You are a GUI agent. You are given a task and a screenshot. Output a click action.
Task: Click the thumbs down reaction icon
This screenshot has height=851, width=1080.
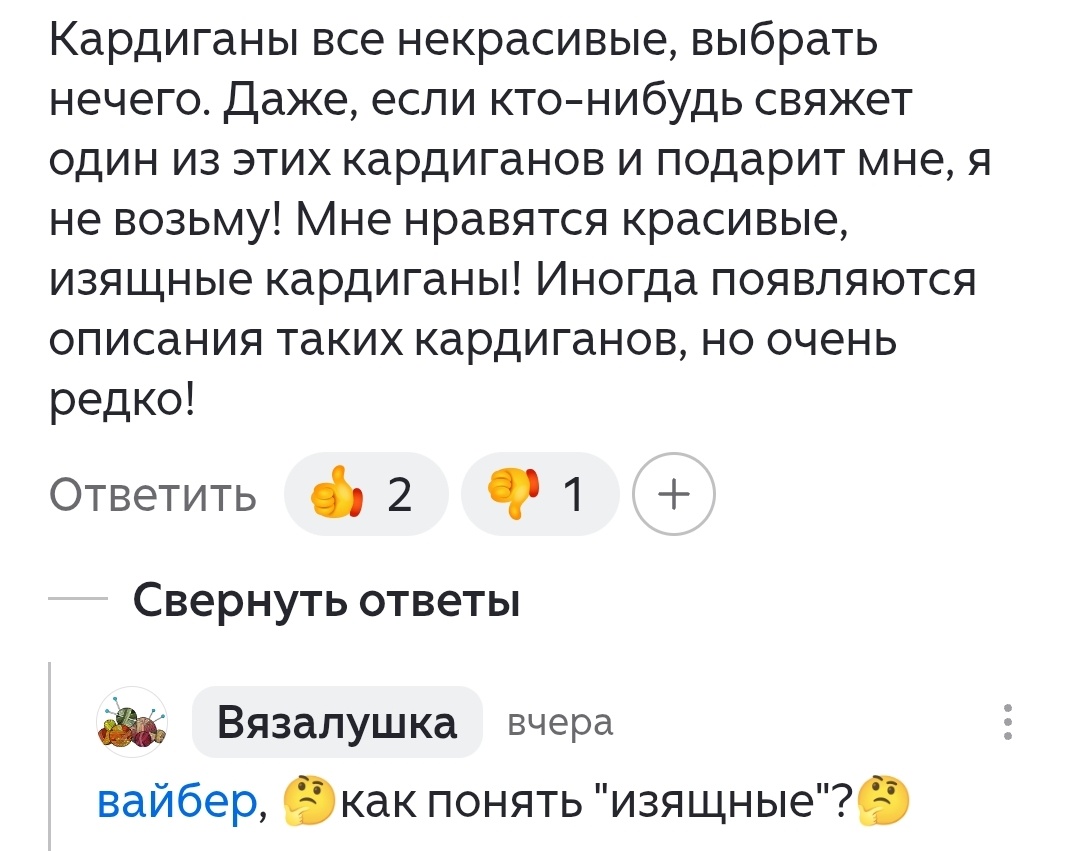coord(514,492)
